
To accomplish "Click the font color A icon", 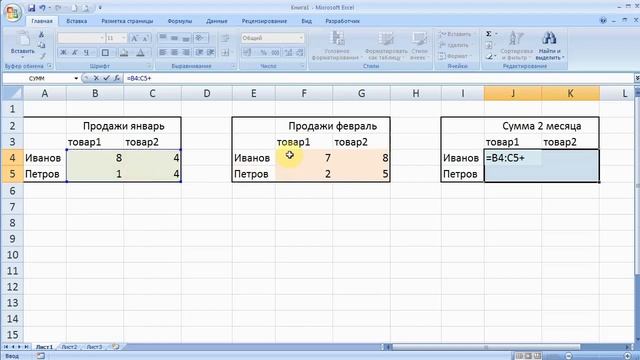I will 140,53.
